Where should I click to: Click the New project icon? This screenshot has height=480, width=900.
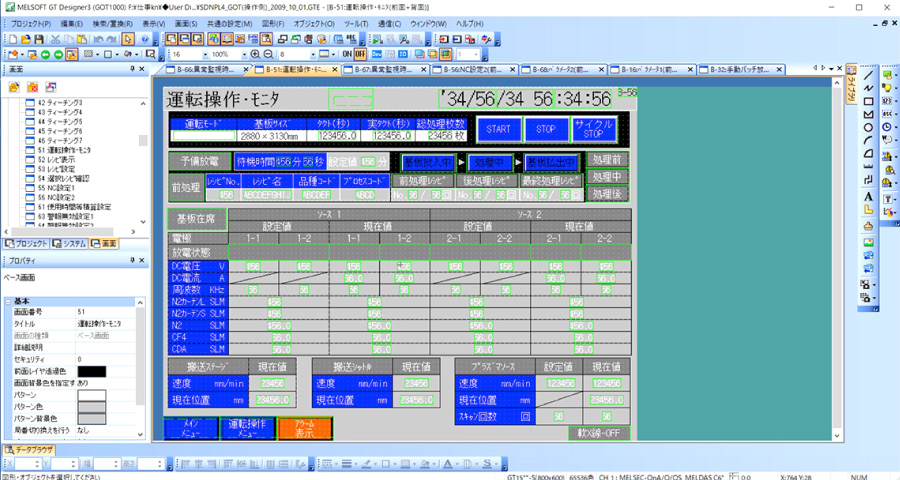(x=13, y=39)
